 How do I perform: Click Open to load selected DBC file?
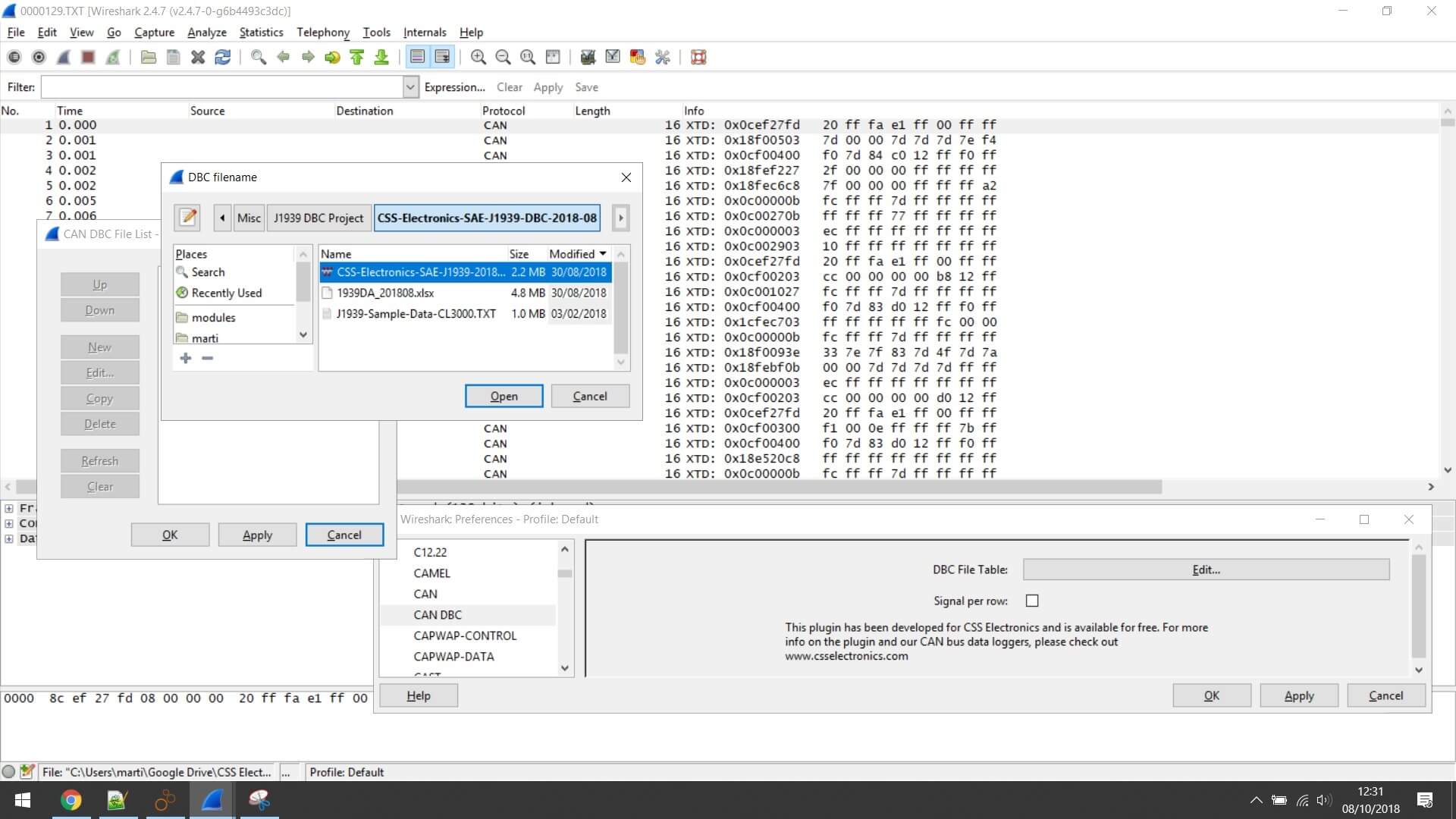[503, 395]
